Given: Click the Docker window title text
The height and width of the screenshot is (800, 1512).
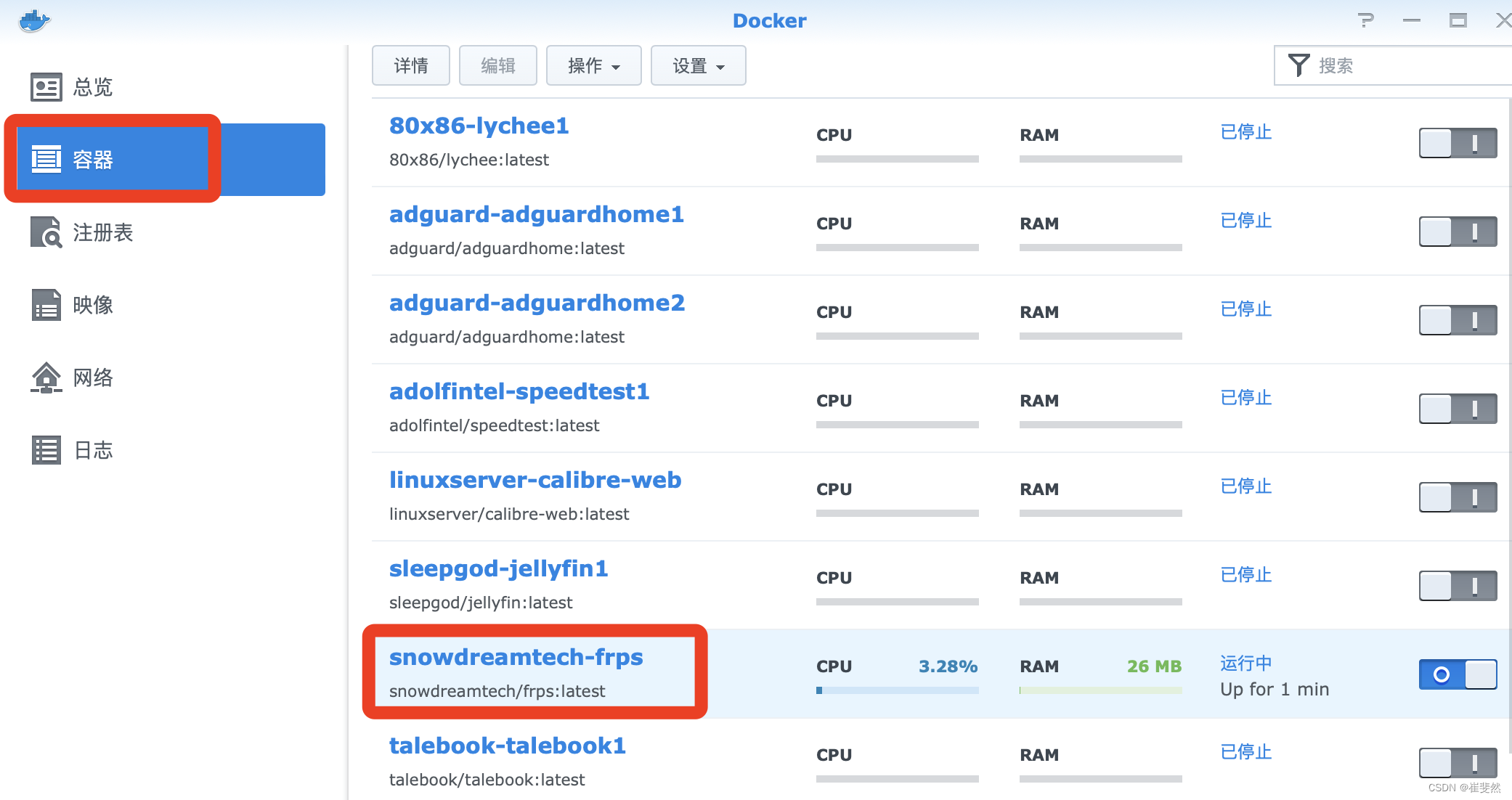Looking at the screenshot, I should click(x=769, y=20).
